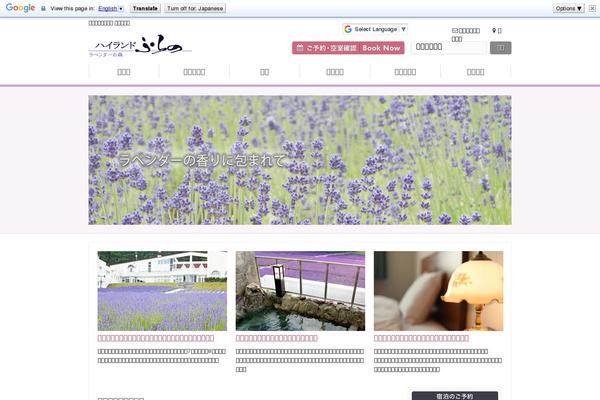Click the outdoor hot spring bath thumbnail
600x400 pixels.
[300, 291]
